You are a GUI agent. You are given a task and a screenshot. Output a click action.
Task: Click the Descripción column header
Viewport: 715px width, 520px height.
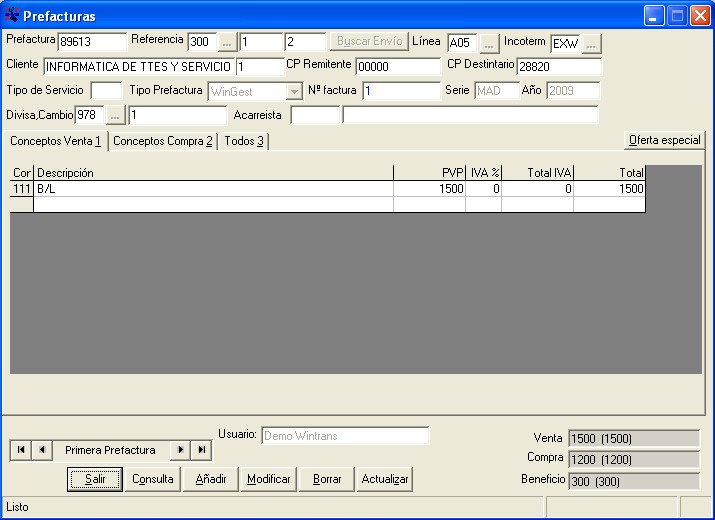tap(213, 173)
